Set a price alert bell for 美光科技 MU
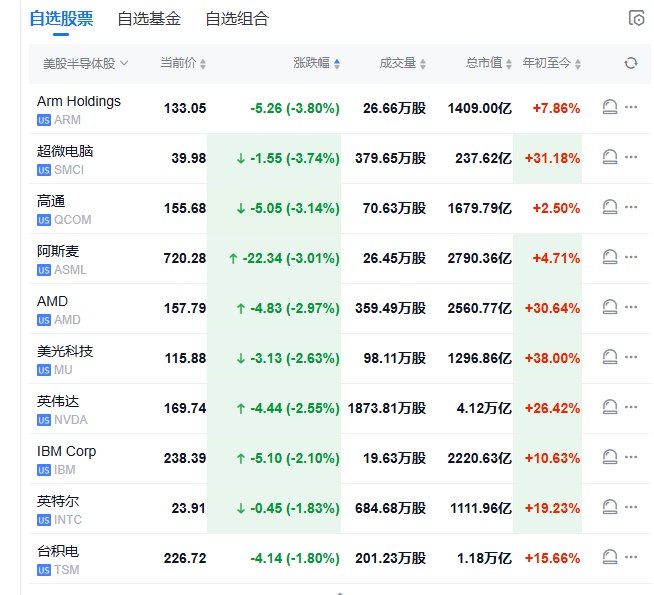Viewport: 654px width, 595px height. (610, 357)
